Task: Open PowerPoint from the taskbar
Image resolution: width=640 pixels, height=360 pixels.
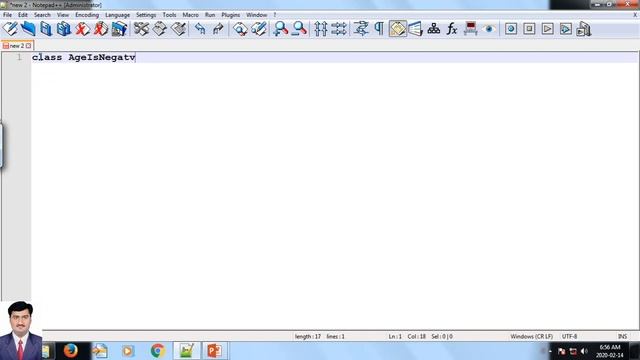Action: [x=215, y=351]
